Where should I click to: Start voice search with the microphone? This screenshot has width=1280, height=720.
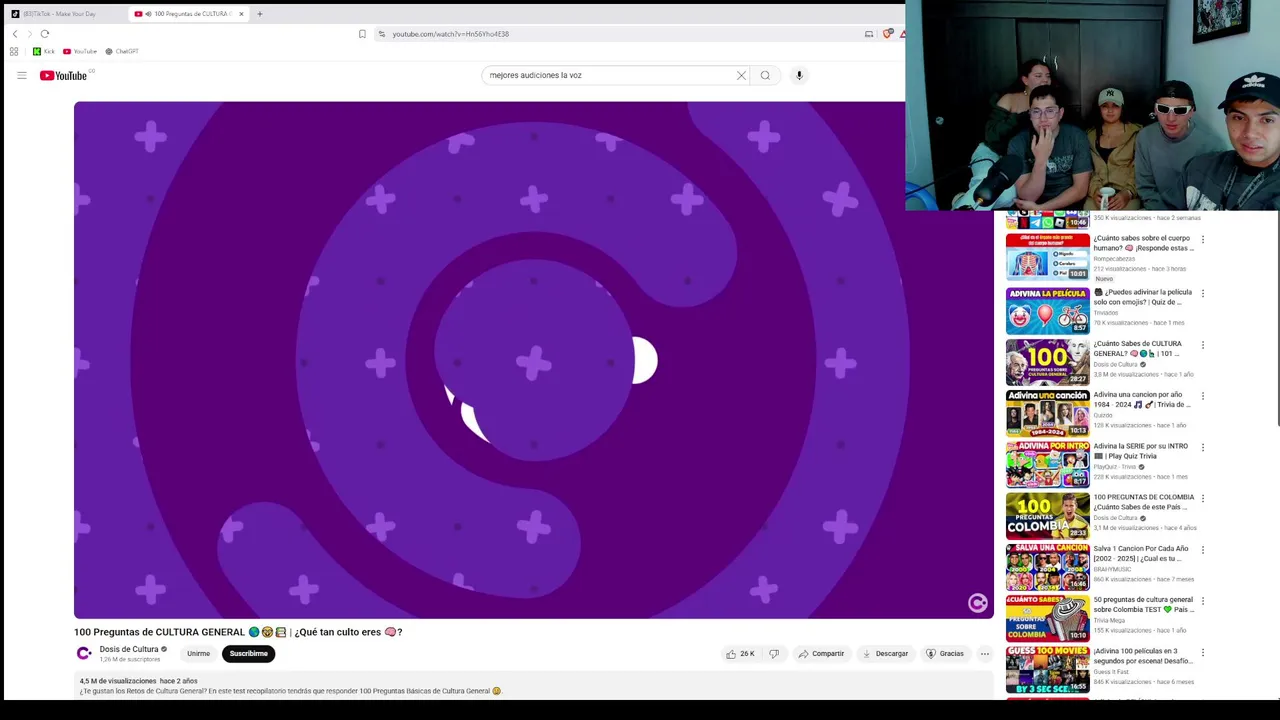(x=799, y=75)
